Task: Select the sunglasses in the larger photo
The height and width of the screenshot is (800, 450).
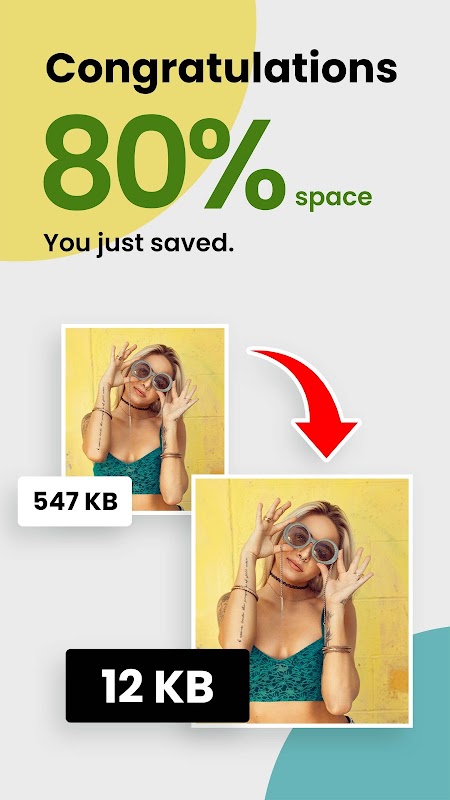Action: coord(310,542)
